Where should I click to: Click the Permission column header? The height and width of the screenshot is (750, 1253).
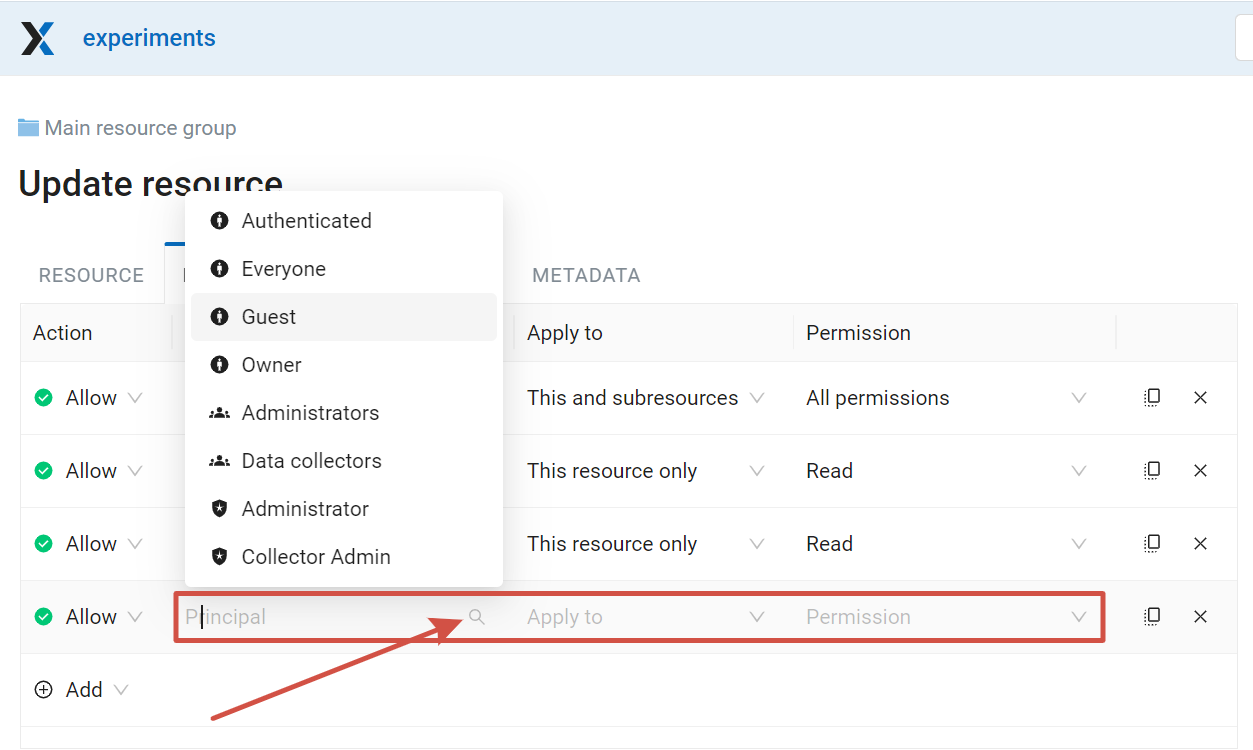pyautogui.click(x=858, y=333)
